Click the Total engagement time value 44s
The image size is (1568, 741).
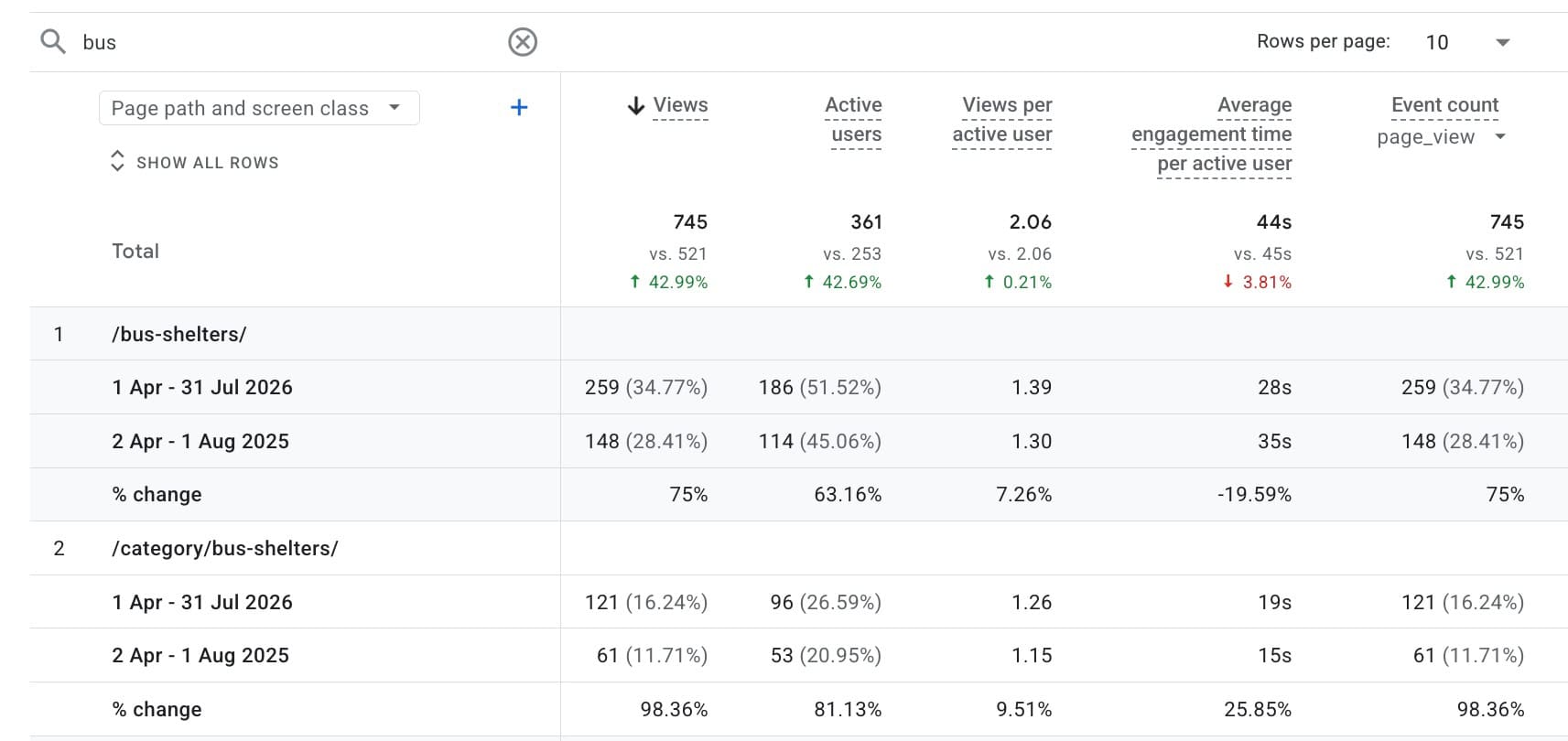click(1274, 221)
